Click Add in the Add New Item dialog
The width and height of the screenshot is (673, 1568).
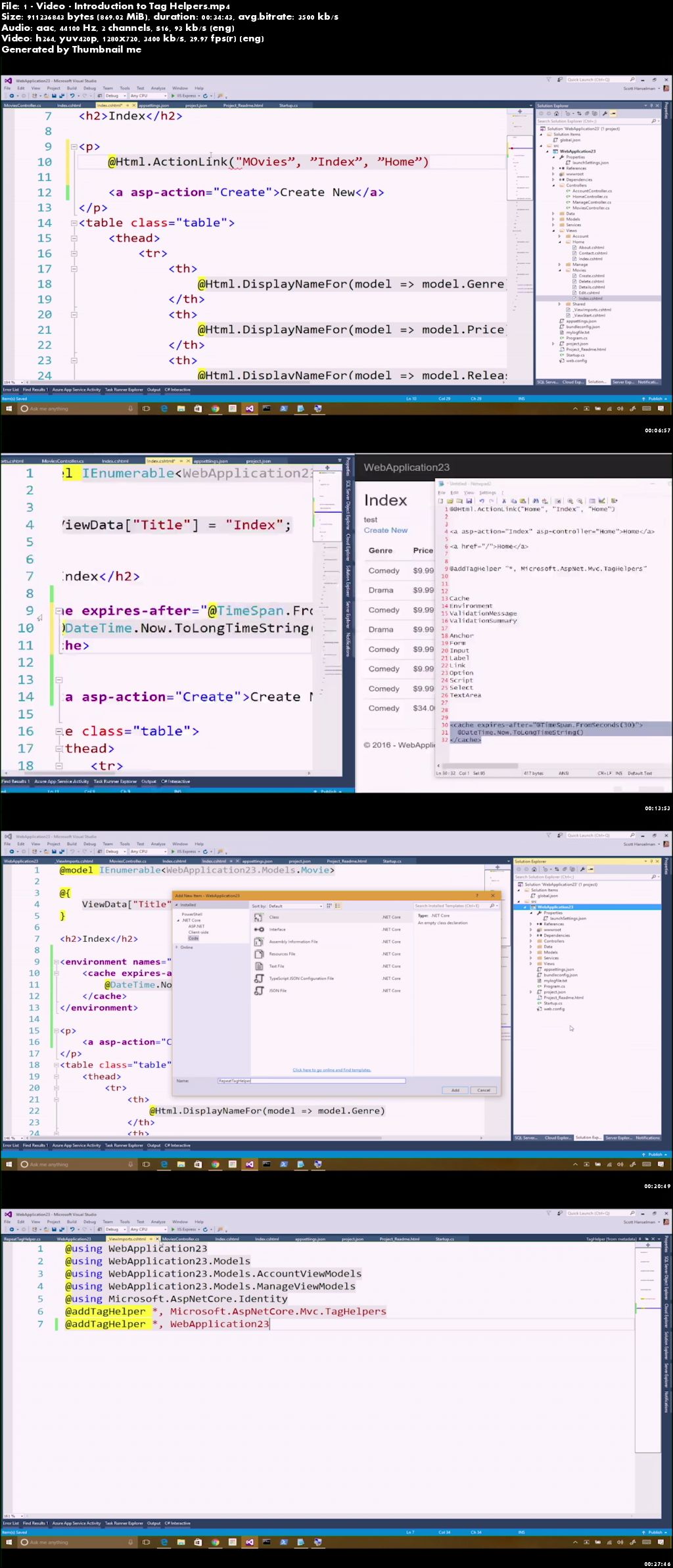(455, 1090)
